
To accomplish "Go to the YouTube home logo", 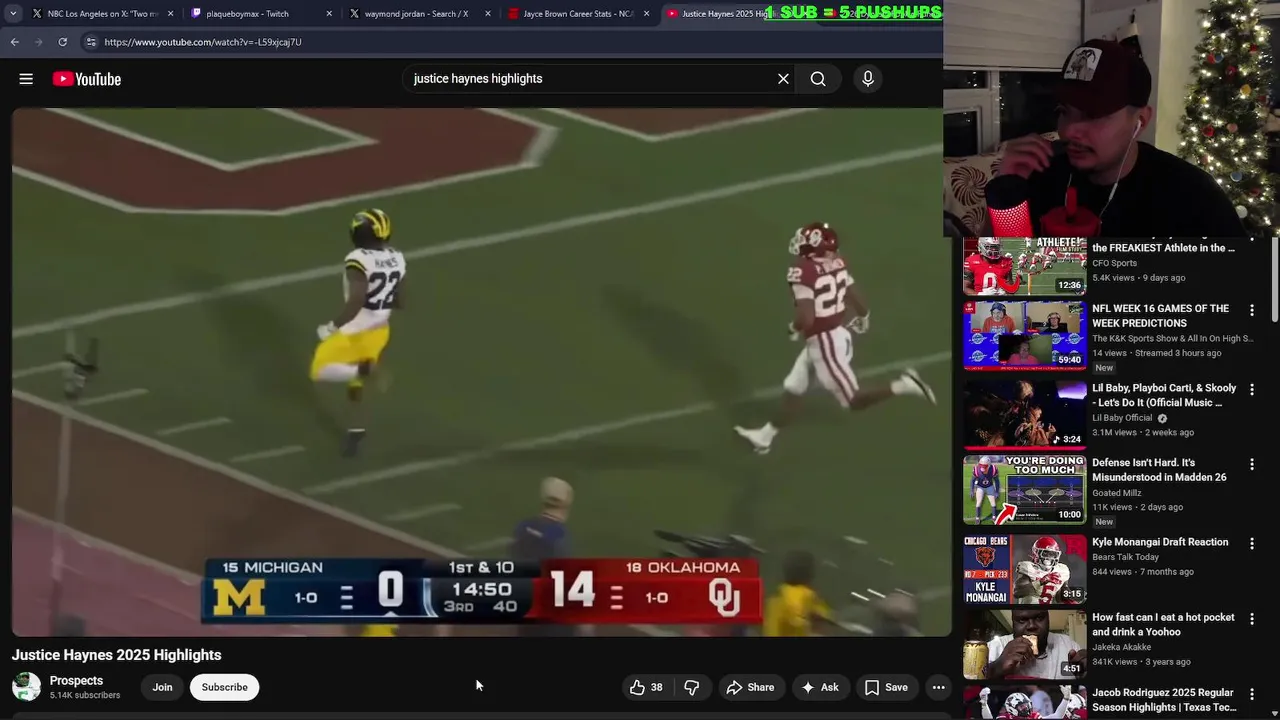I will 87,79.
